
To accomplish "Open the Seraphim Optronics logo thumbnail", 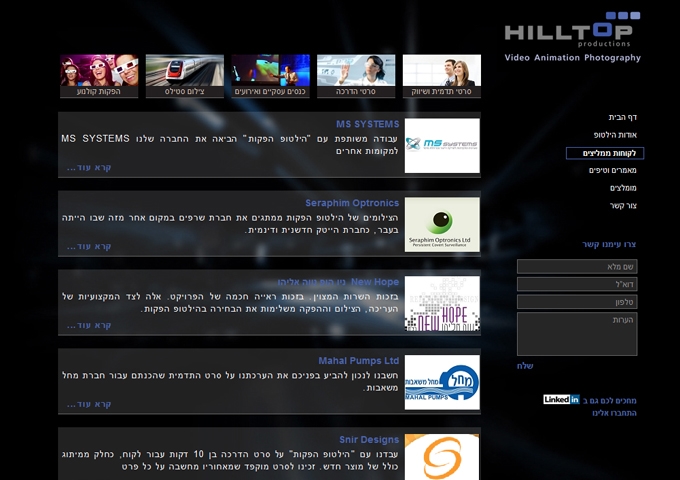I will [442, 225].
